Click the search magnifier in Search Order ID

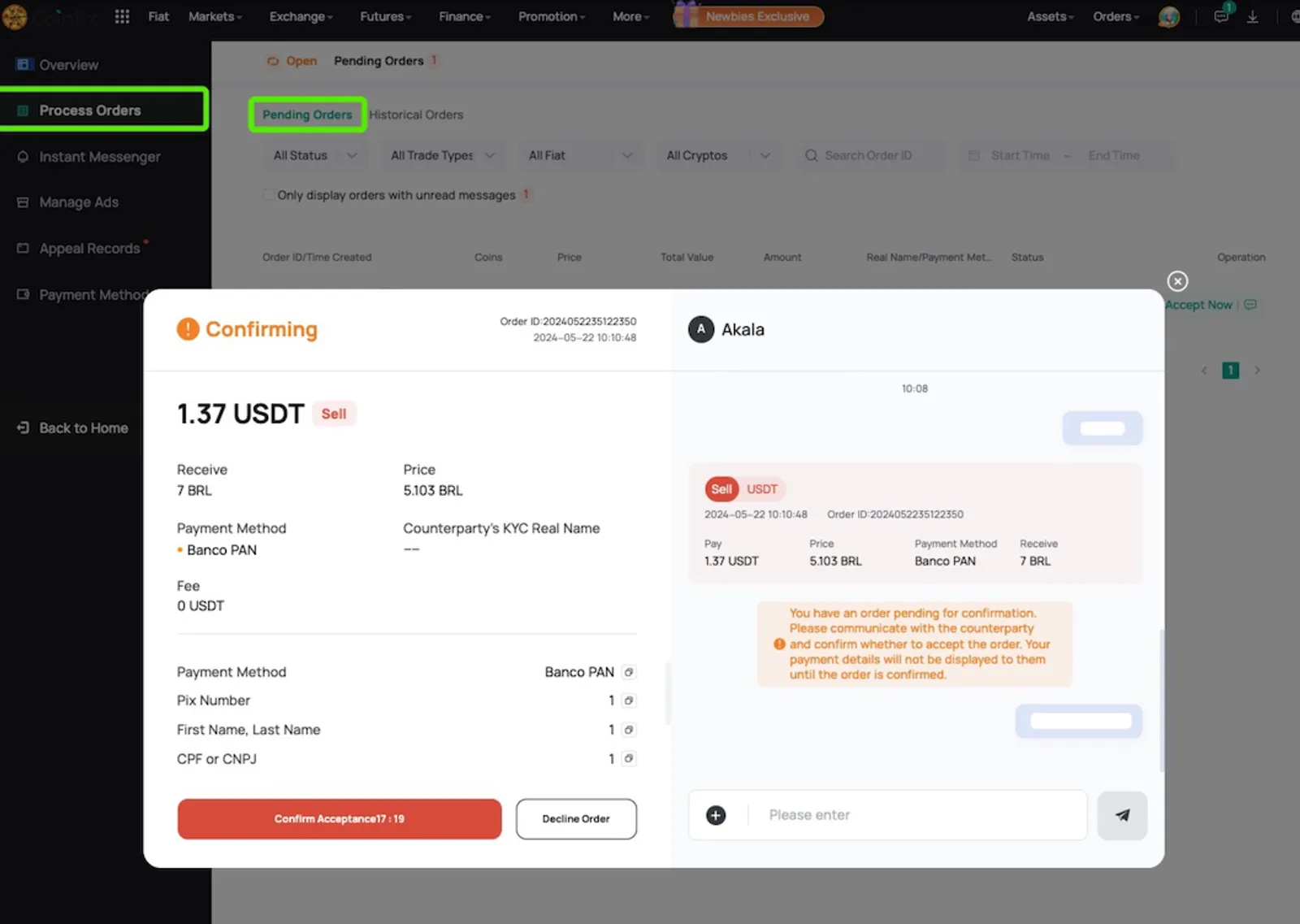tap(811, 155)
